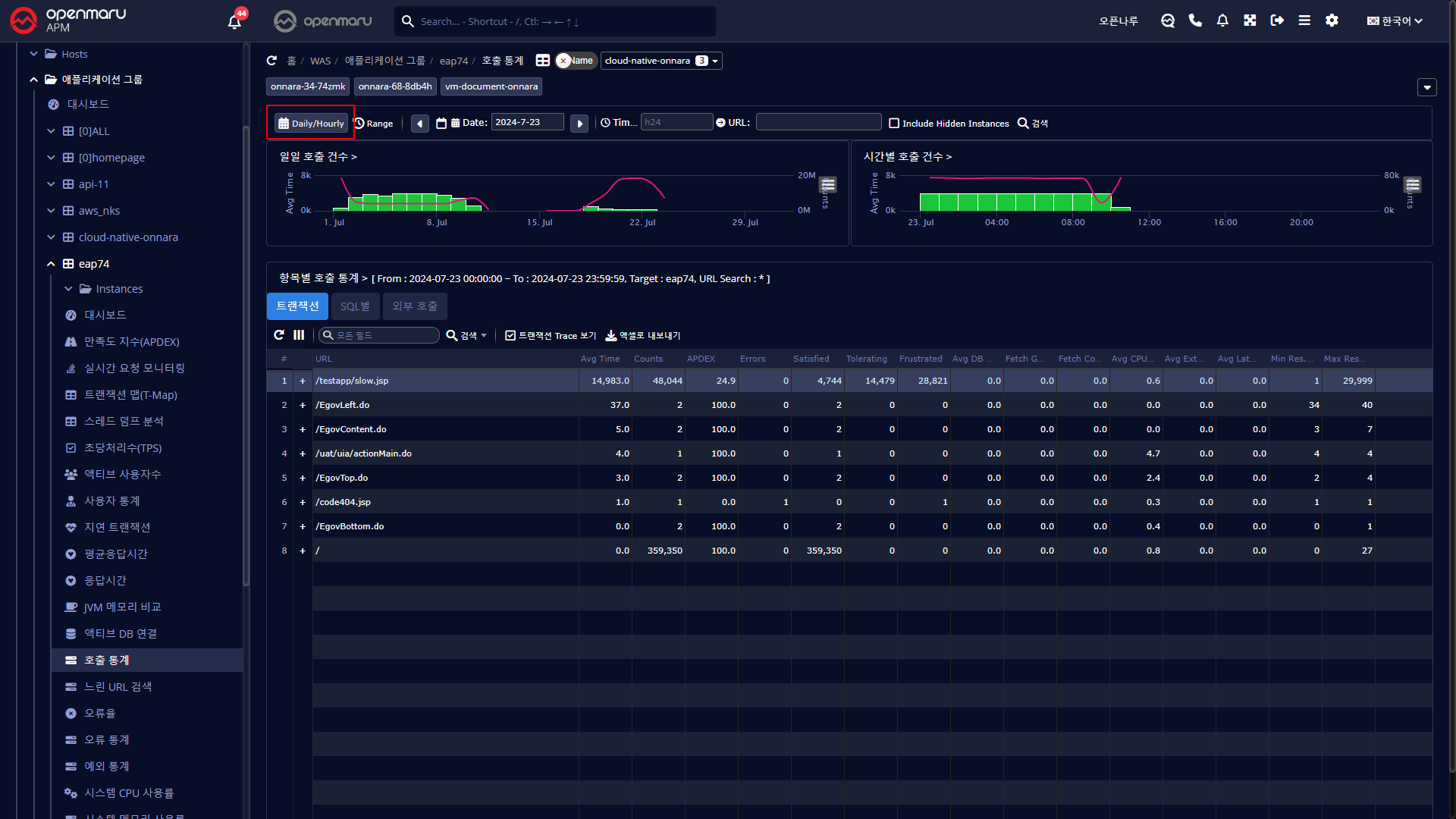
Task: Click the logout icon in header
Action: pos(1277,20)
